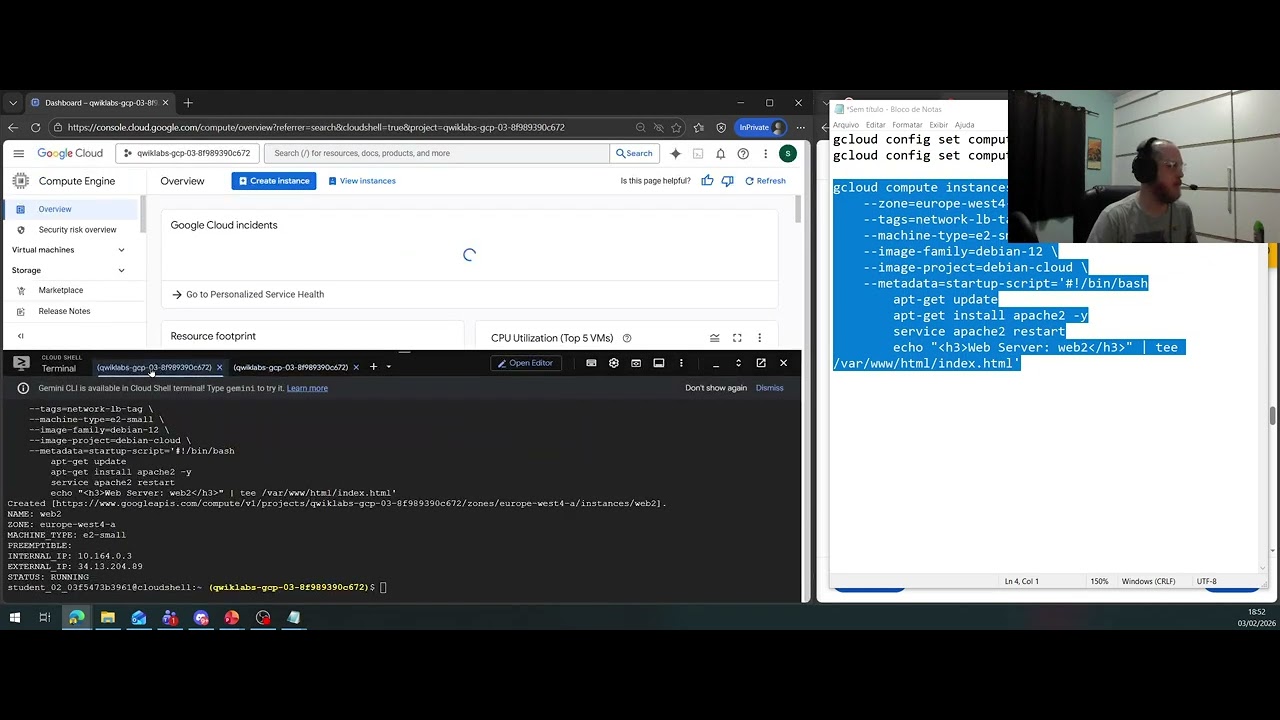Click View instances link

click(x=362, y=181)
